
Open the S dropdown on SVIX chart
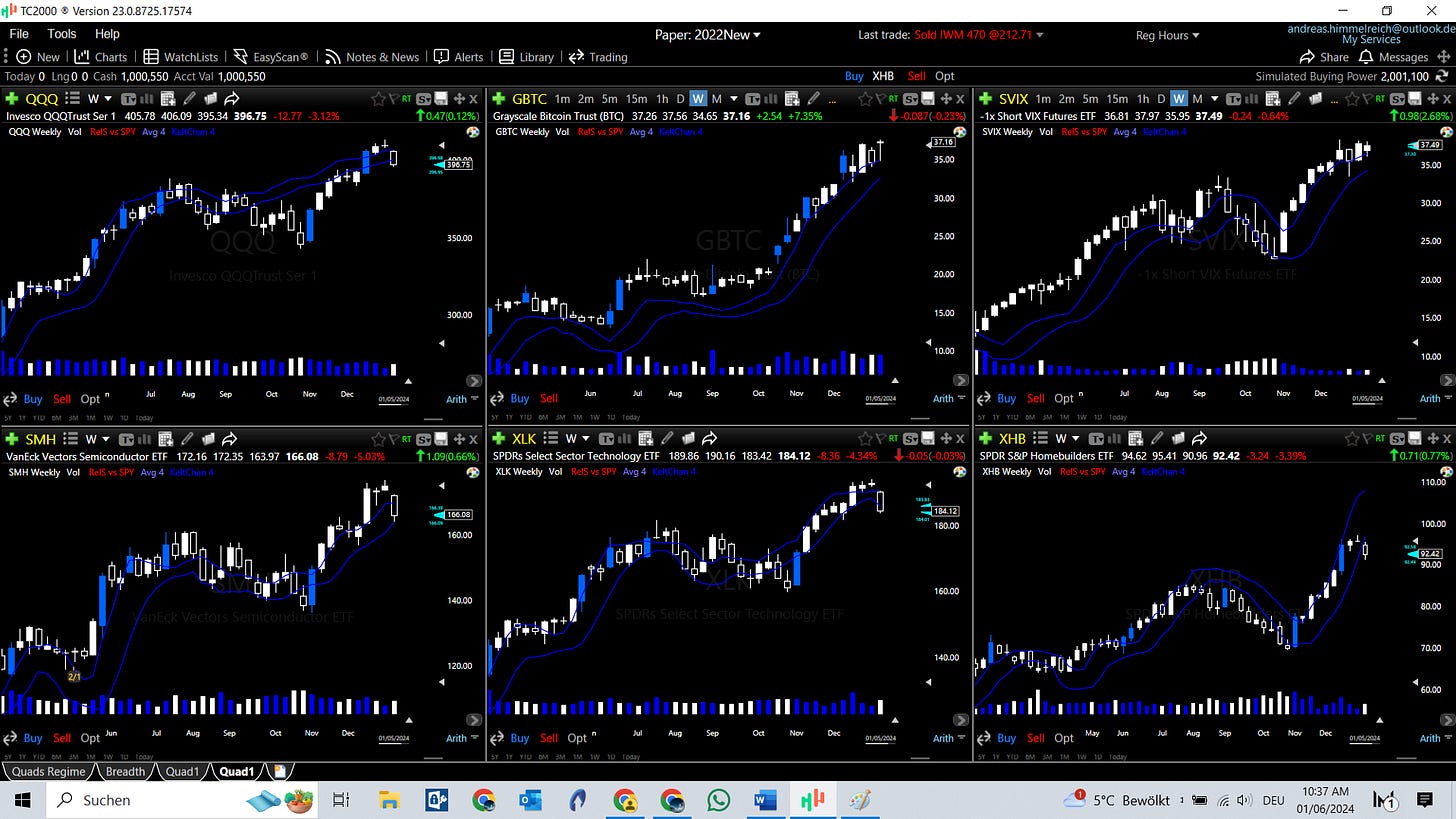pyautogui.click(x=1398, y=99)
